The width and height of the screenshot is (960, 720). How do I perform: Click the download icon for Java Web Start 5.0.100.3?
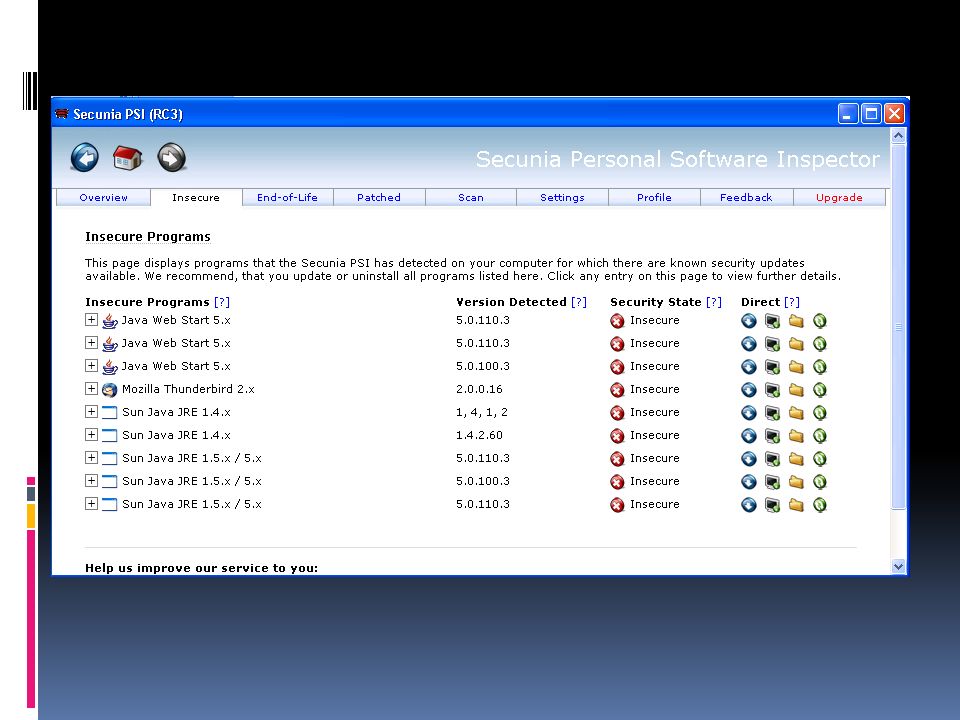coord(748,367)
